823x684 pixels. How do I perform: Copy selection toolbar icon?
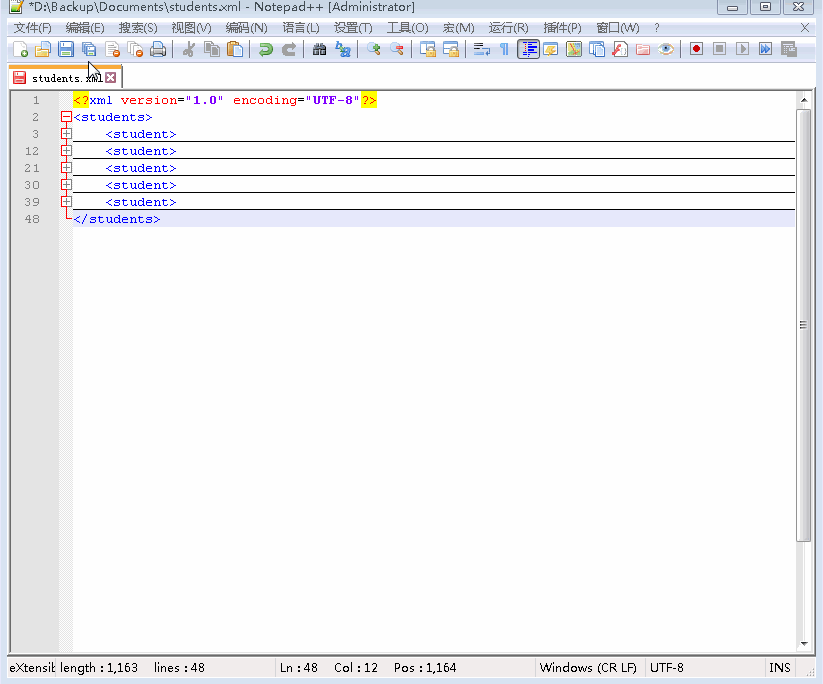pyautogui.click(x=212, y=49)
